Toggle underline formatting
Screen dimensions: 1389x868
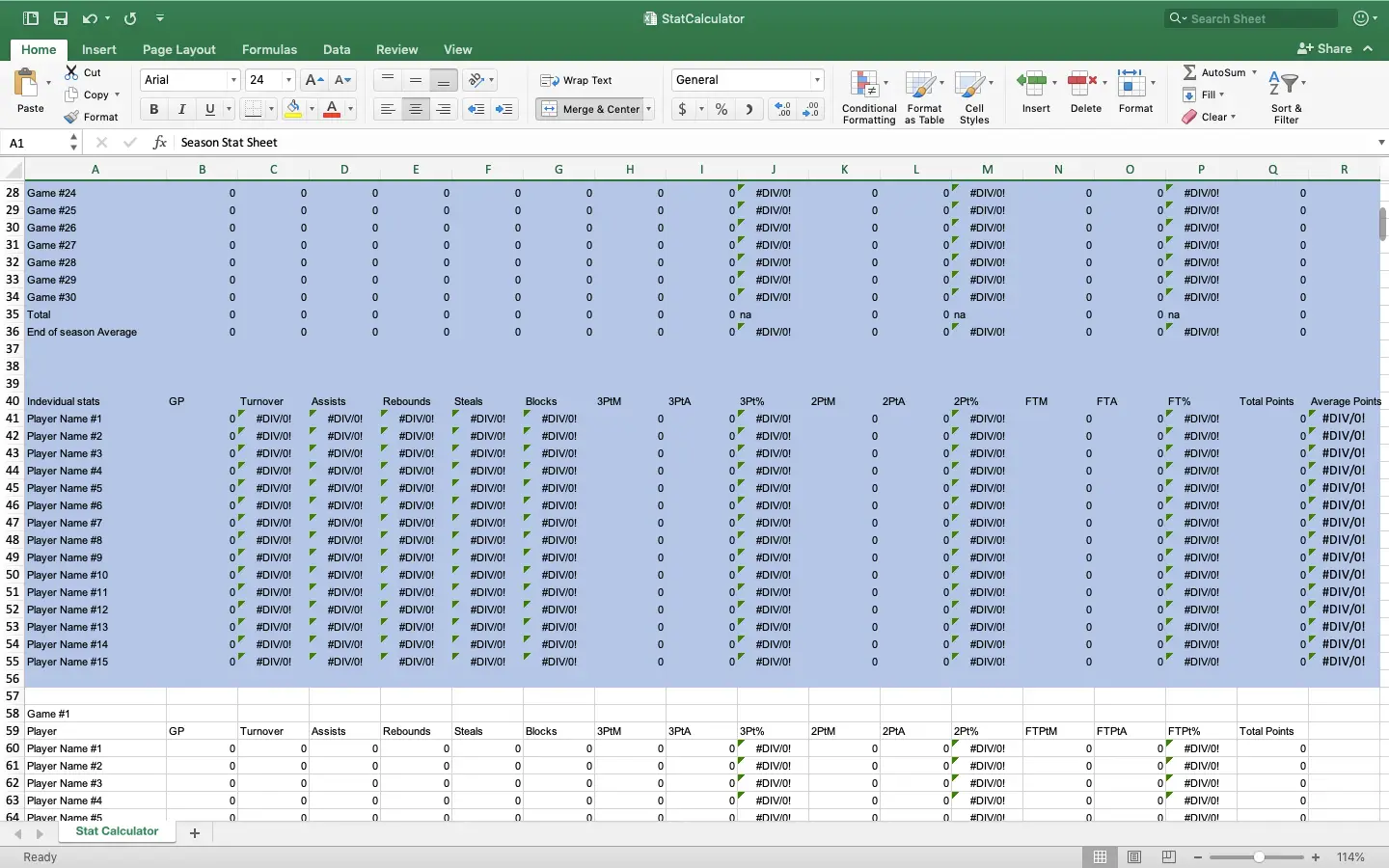point(209,109)
